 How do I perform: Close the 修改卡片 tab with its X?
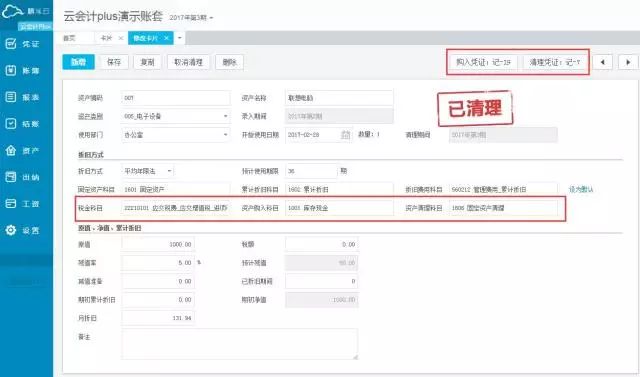[167, 38]
